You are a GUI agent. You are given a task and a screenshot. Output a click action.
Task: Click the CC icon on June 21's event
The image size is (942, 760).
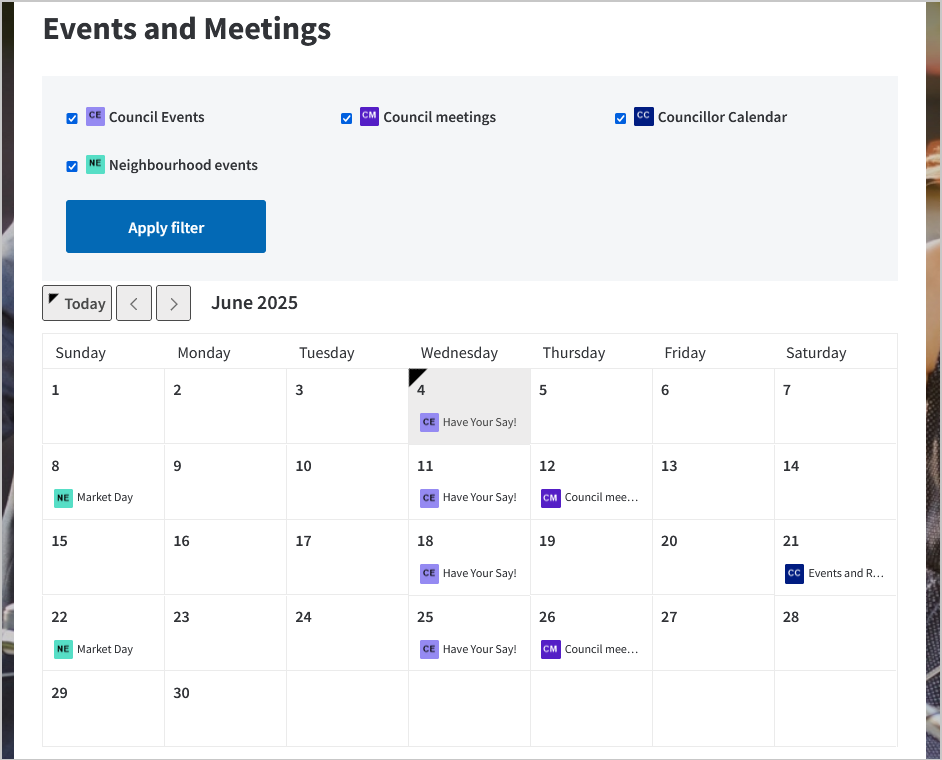[x=794, y=573]
